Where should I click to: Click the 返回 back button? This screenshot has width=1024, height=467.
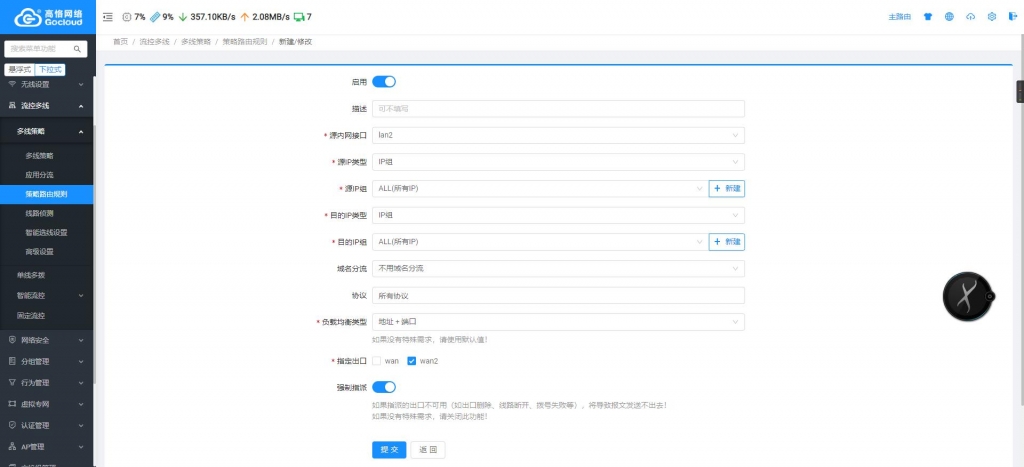point(428,450)
